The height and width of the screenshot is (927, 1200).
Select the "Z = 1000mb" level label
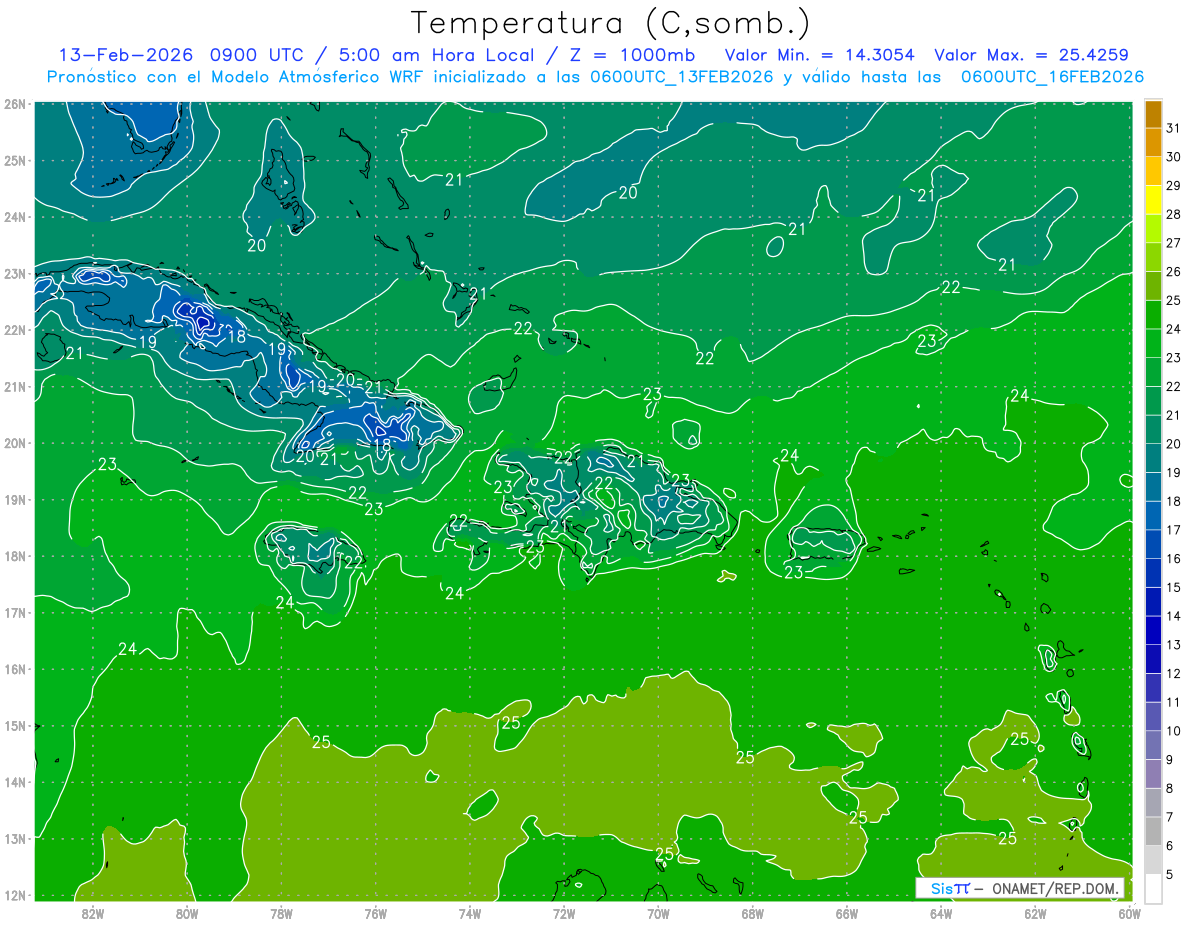(633, 55)
